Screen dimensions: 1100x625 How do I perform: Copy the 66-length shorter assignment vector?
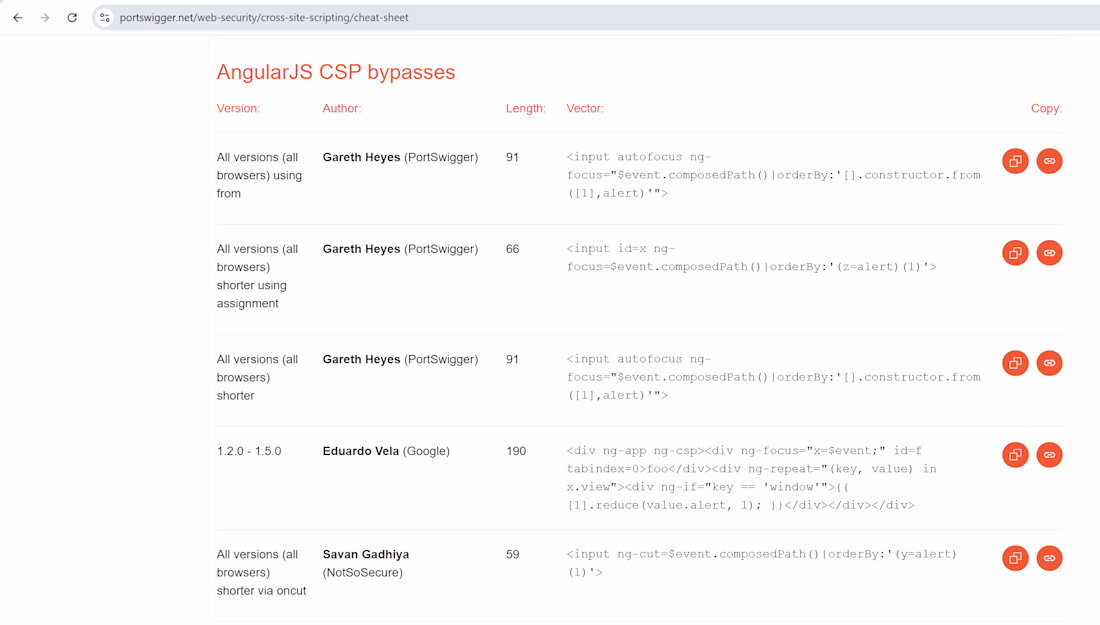coord(1015,253)
